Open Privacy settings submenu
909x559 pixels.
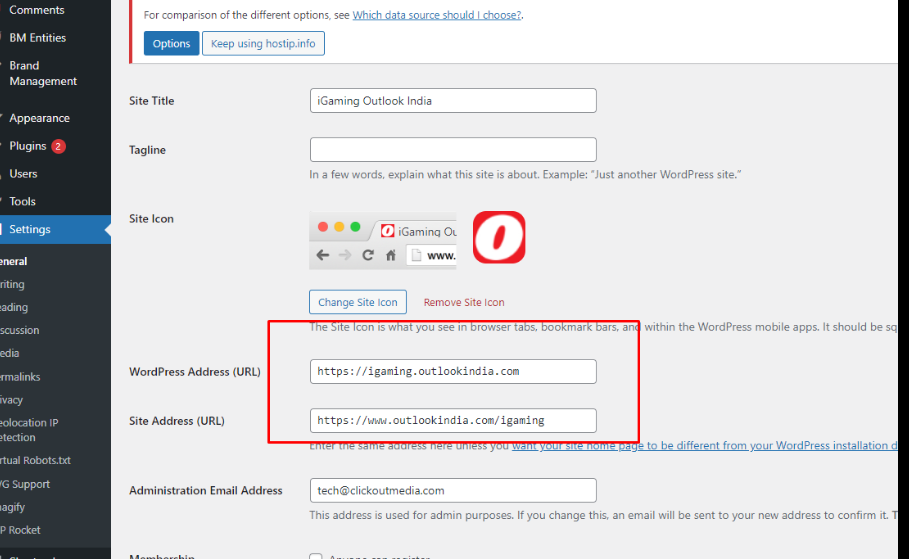coord(12,400)
